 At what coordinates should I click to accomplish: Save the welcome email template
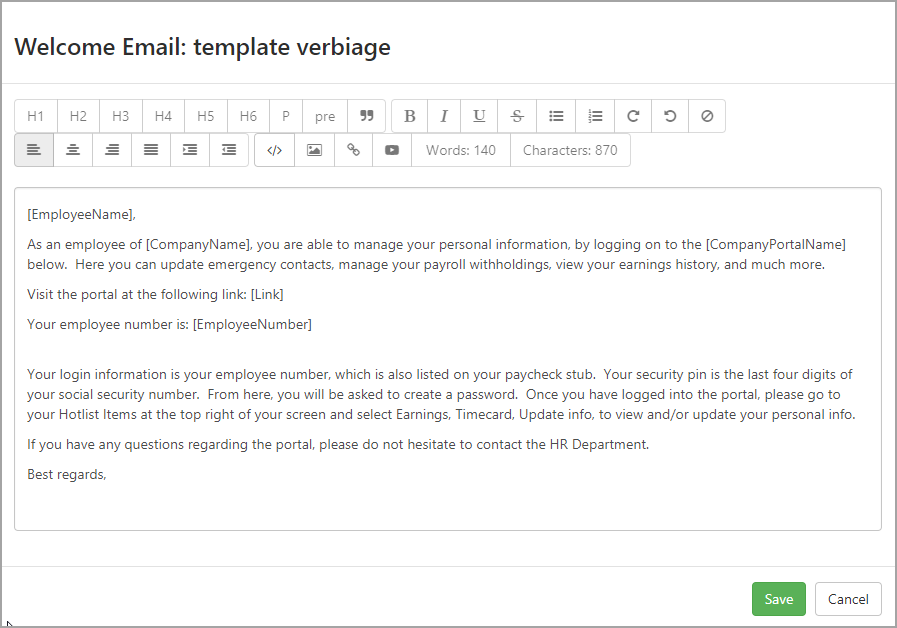point(779,599)
